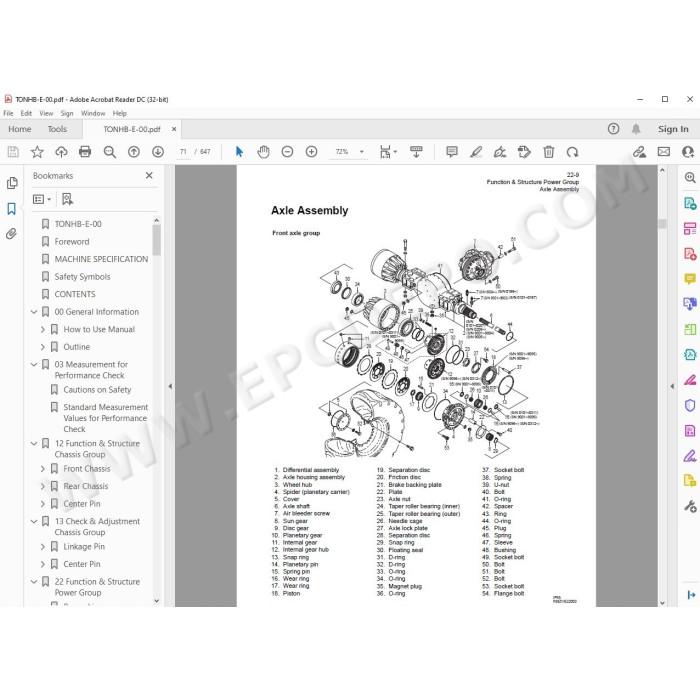700x700 pixels.
Task: Rotate the page with rotate icon
Action: [572, 152]
